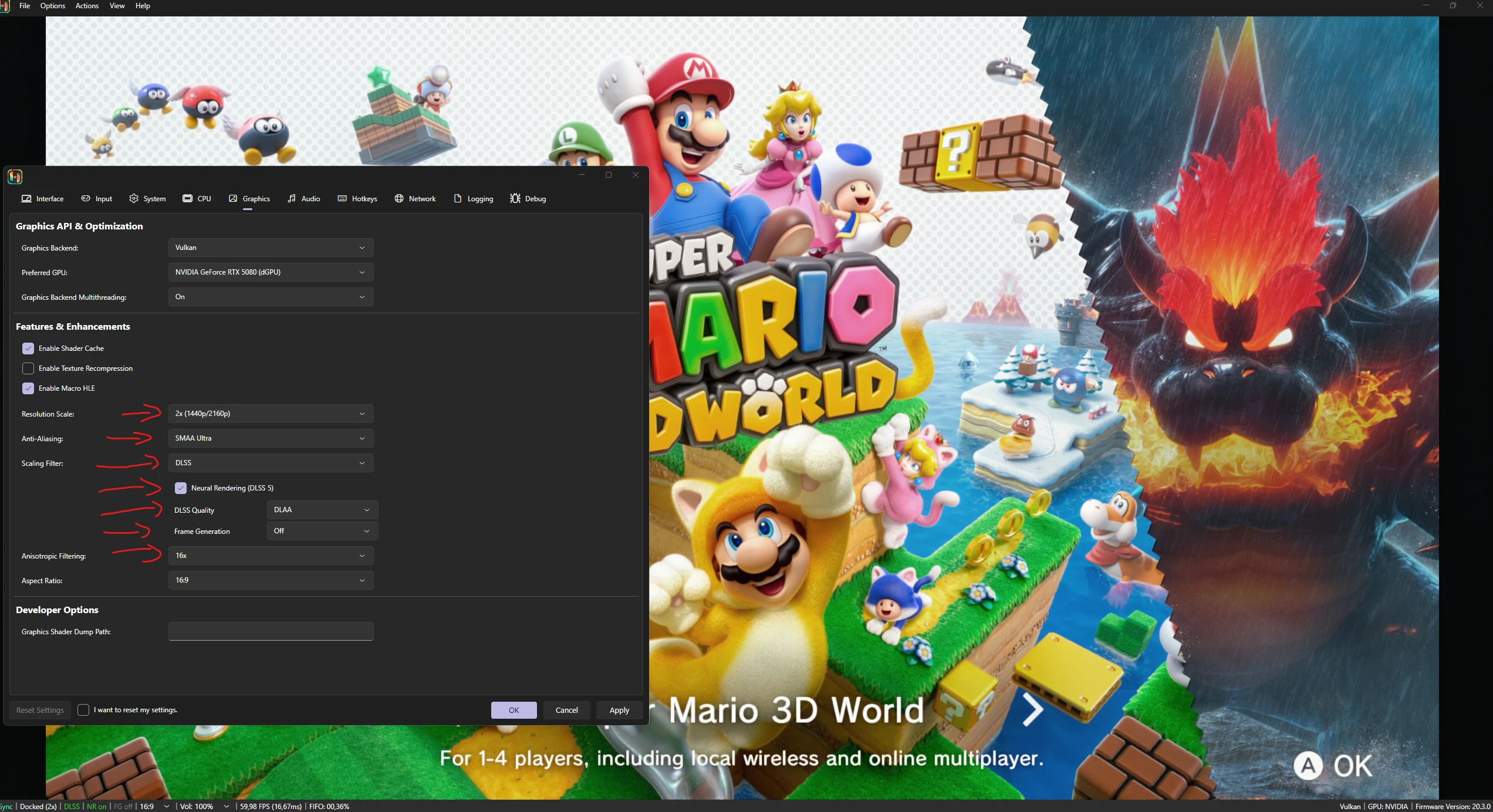The image size is (1493, 812).
Task: Open Graphics Backend Multithreading dropdown
Action: [x=271, y=297]
